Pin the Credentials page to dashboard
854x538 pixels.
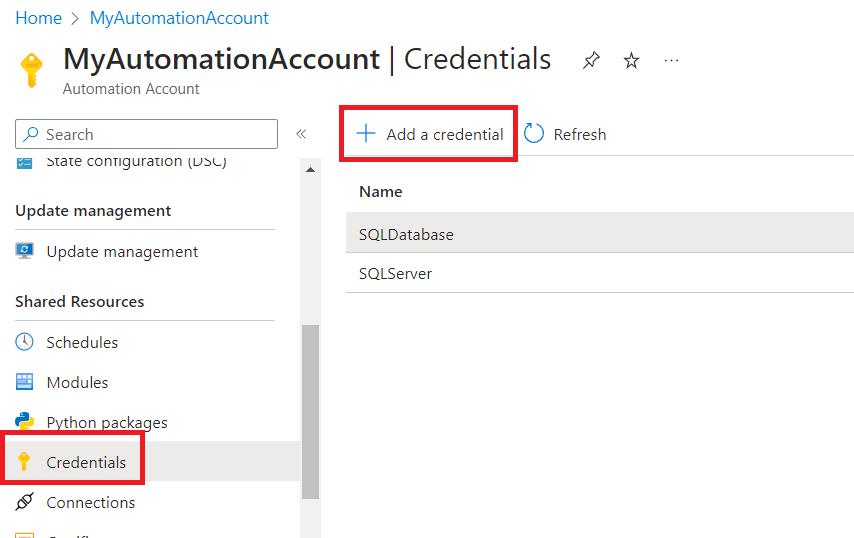click(591, 60)
